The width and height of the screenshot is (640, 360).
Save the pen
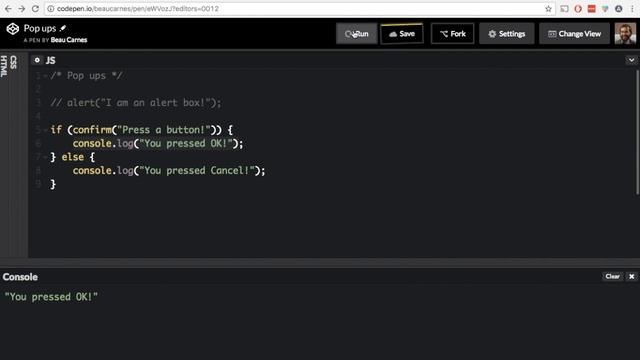point(402,33)
